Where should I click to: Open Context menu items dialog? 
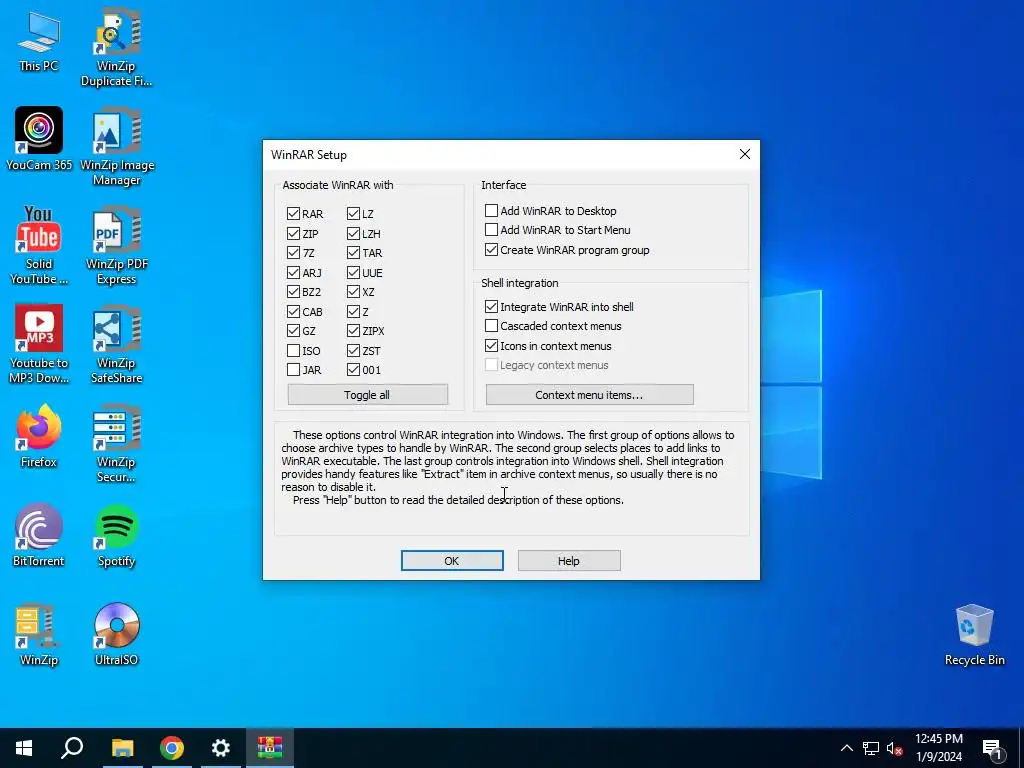589,394
